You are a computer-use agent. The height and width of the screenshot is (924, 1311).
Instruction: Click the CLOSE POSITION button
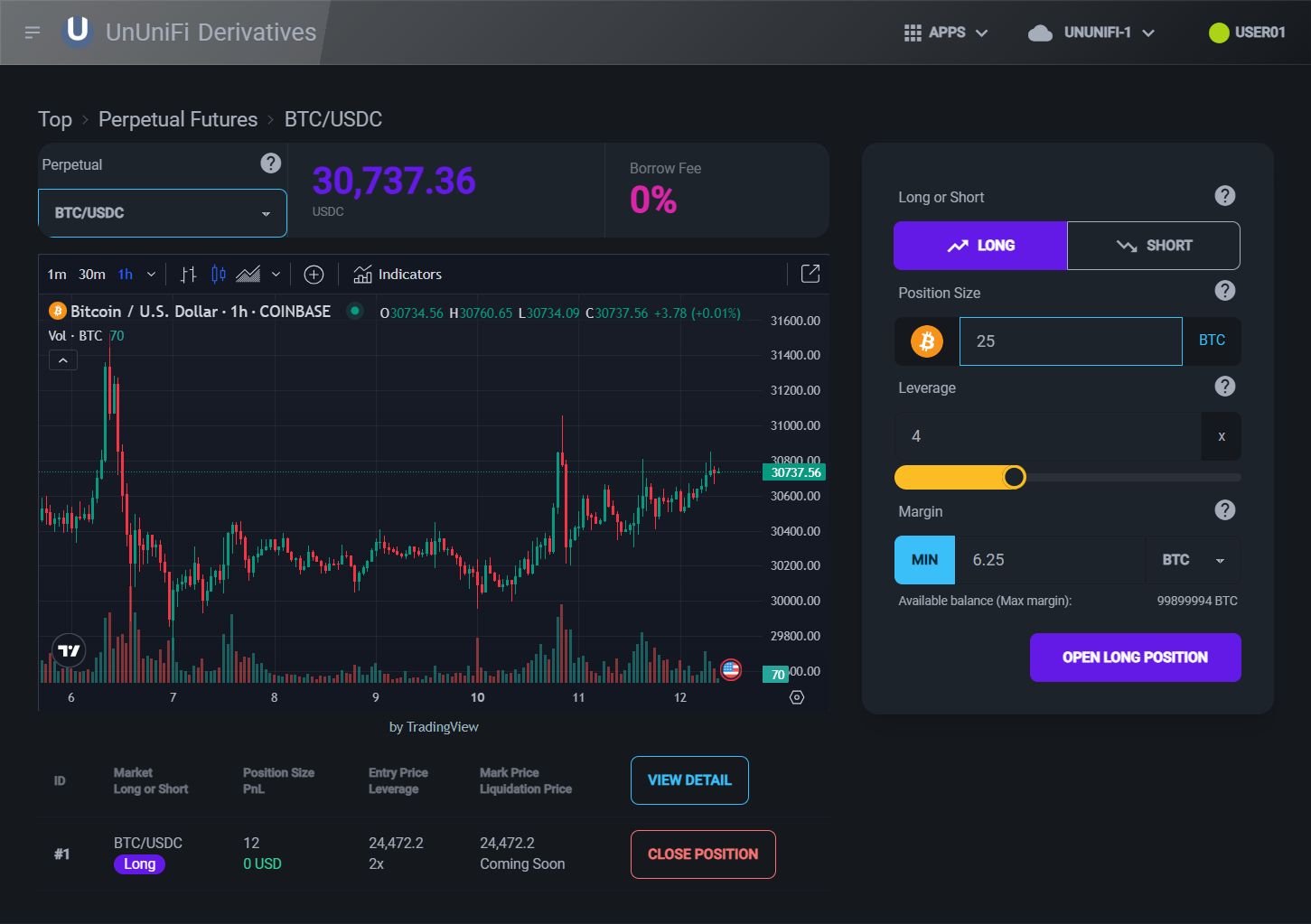(x=703, y=854)
